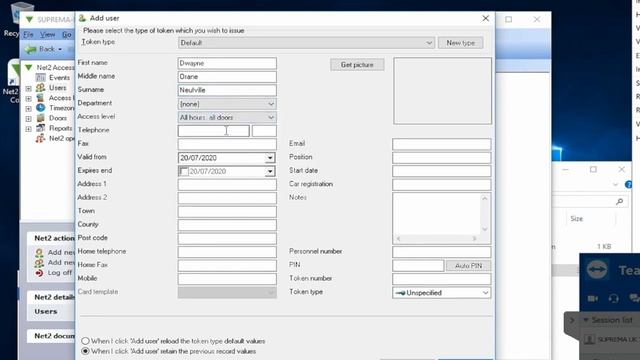The image size is (640, 360).
Task: Click the Token number field
Action: (x=442, y=279)
